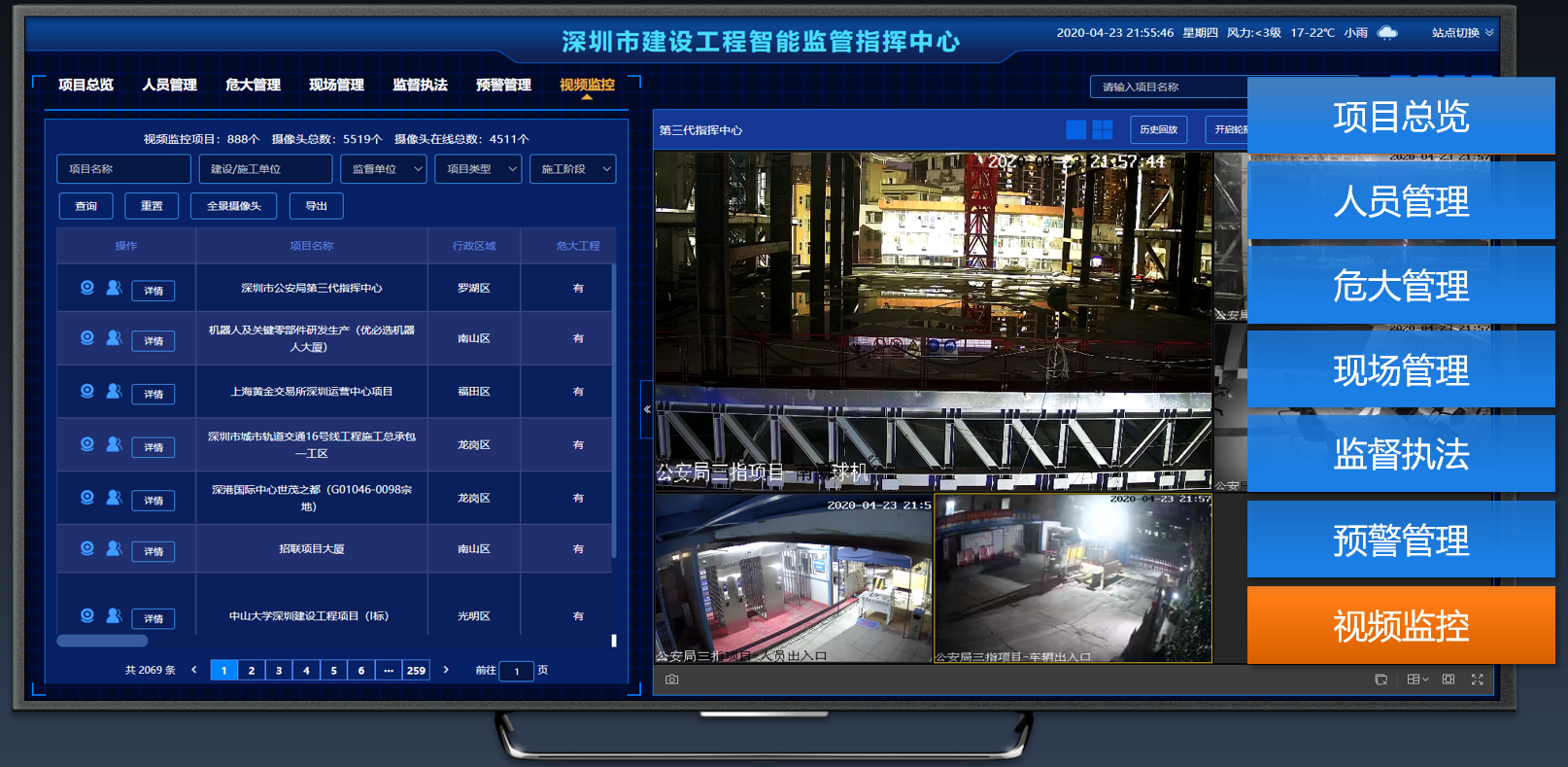
Task: Click the pagination ellipsis button
Action: coord(389,670)
